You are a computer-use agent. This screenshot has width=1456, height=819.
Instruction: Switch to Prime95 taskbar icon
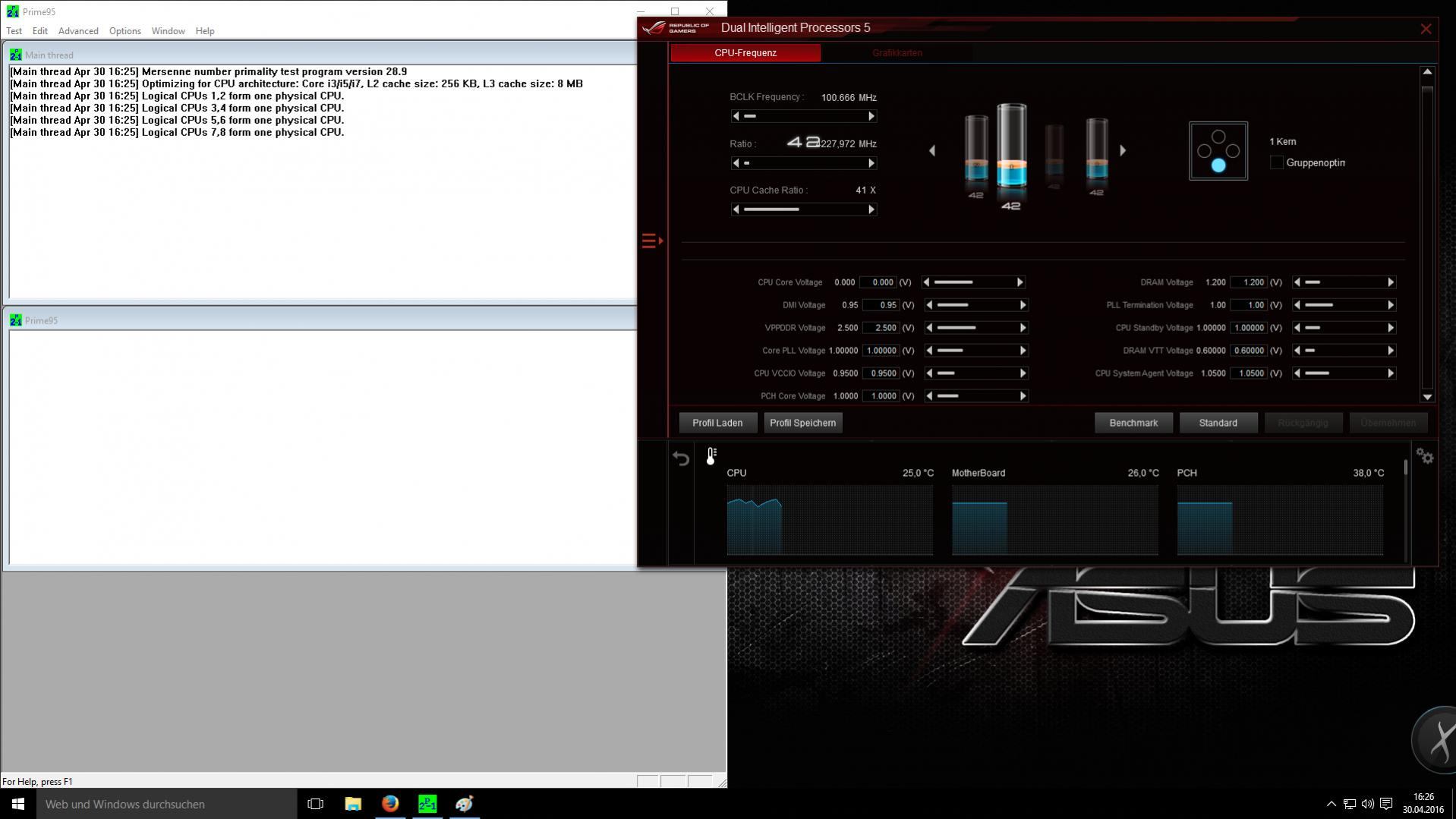(x=427, y=804)
